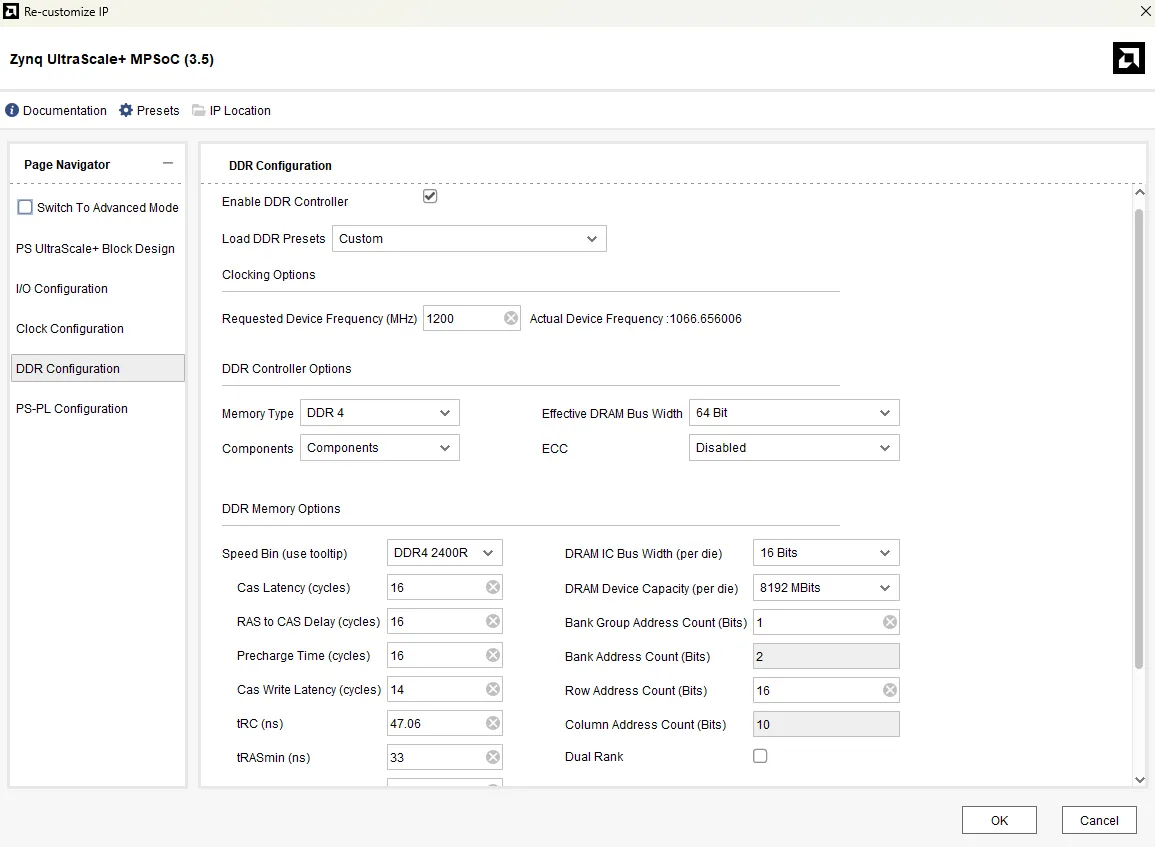Clear the tRC (ns) value
The height and width of the screenshot is (847, 1155).
point(493,723)
